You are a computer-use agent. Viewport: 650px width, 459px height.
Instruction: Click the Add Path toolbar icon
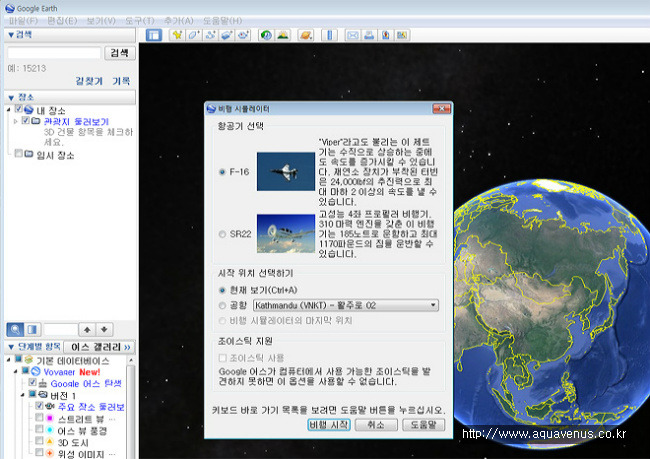click(210, 35)
